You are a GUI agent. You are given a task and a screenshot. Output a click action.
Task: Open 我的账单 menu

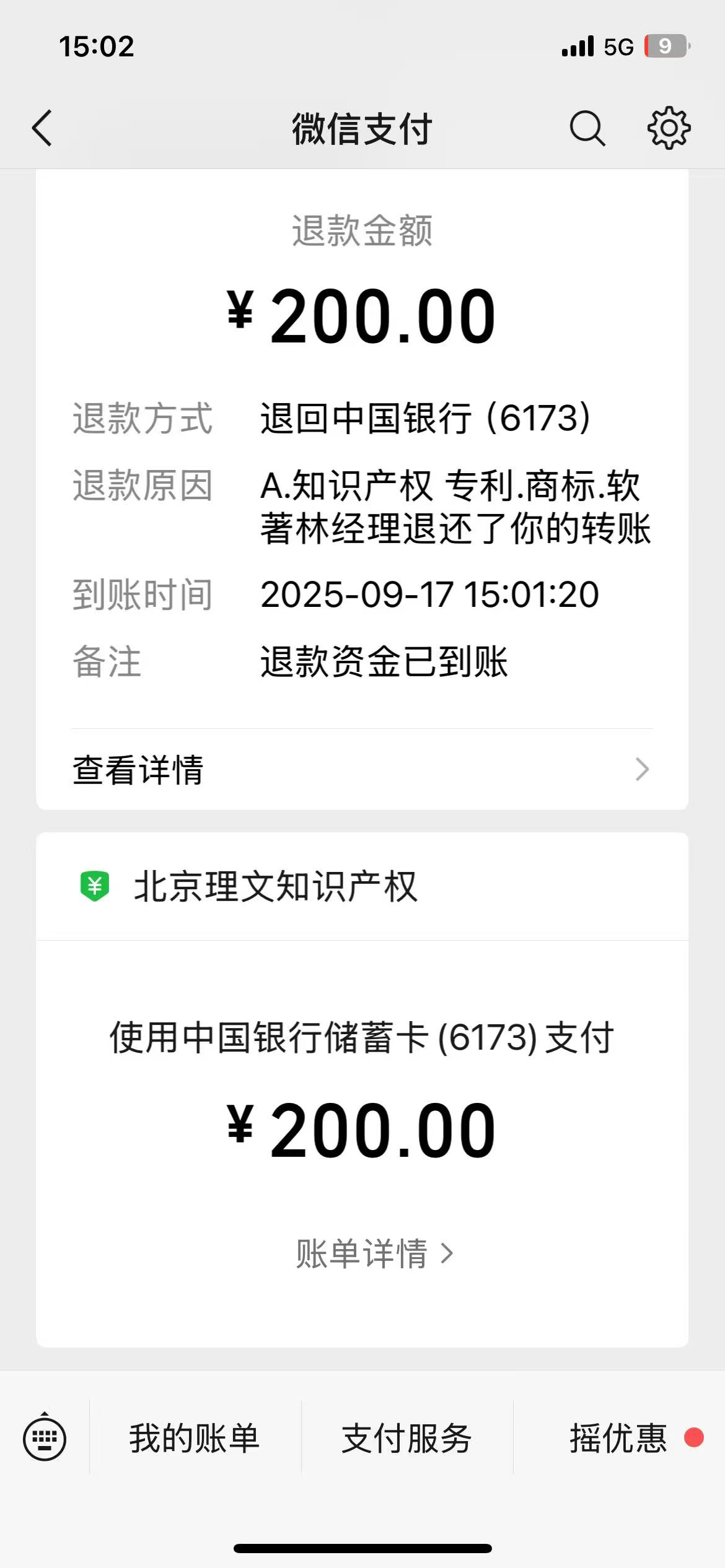(194, 1438)
